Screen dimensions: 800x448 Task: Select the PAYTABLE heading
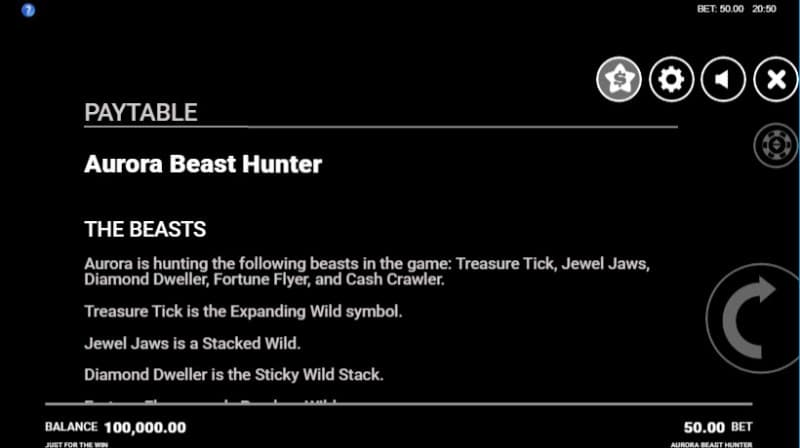(141, 111)
